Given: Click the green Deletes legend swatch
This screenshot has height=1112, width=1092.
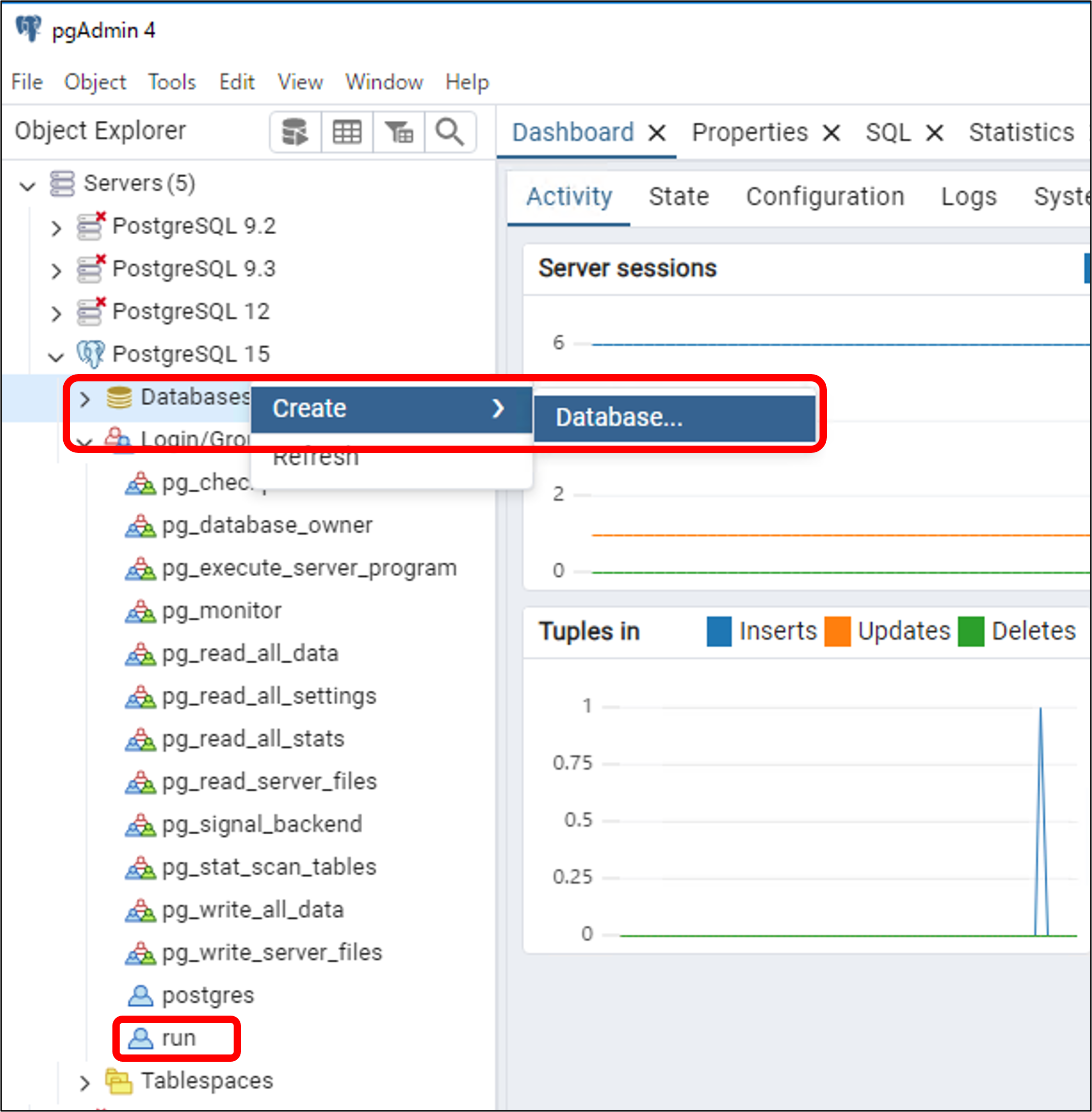Looking at the screenshot, I should tap(971, 632).
